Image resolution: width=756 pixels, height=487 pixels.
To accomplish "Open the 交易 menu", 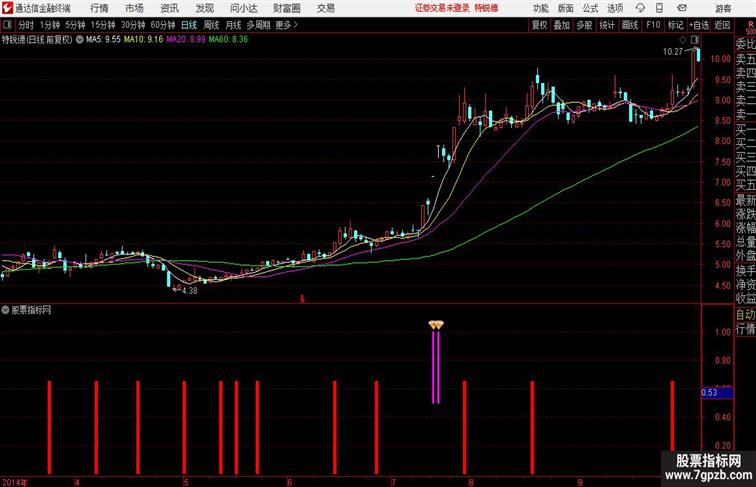I will tap(325, 8).
